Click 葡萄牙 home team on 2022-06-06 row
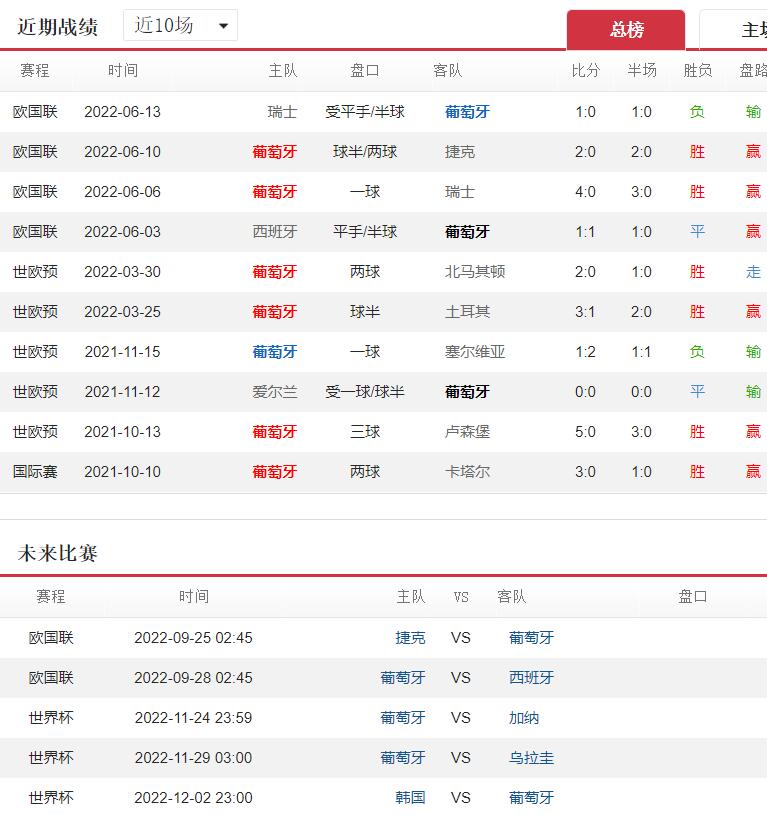This screenshot has width=767, height=815. 275,192
